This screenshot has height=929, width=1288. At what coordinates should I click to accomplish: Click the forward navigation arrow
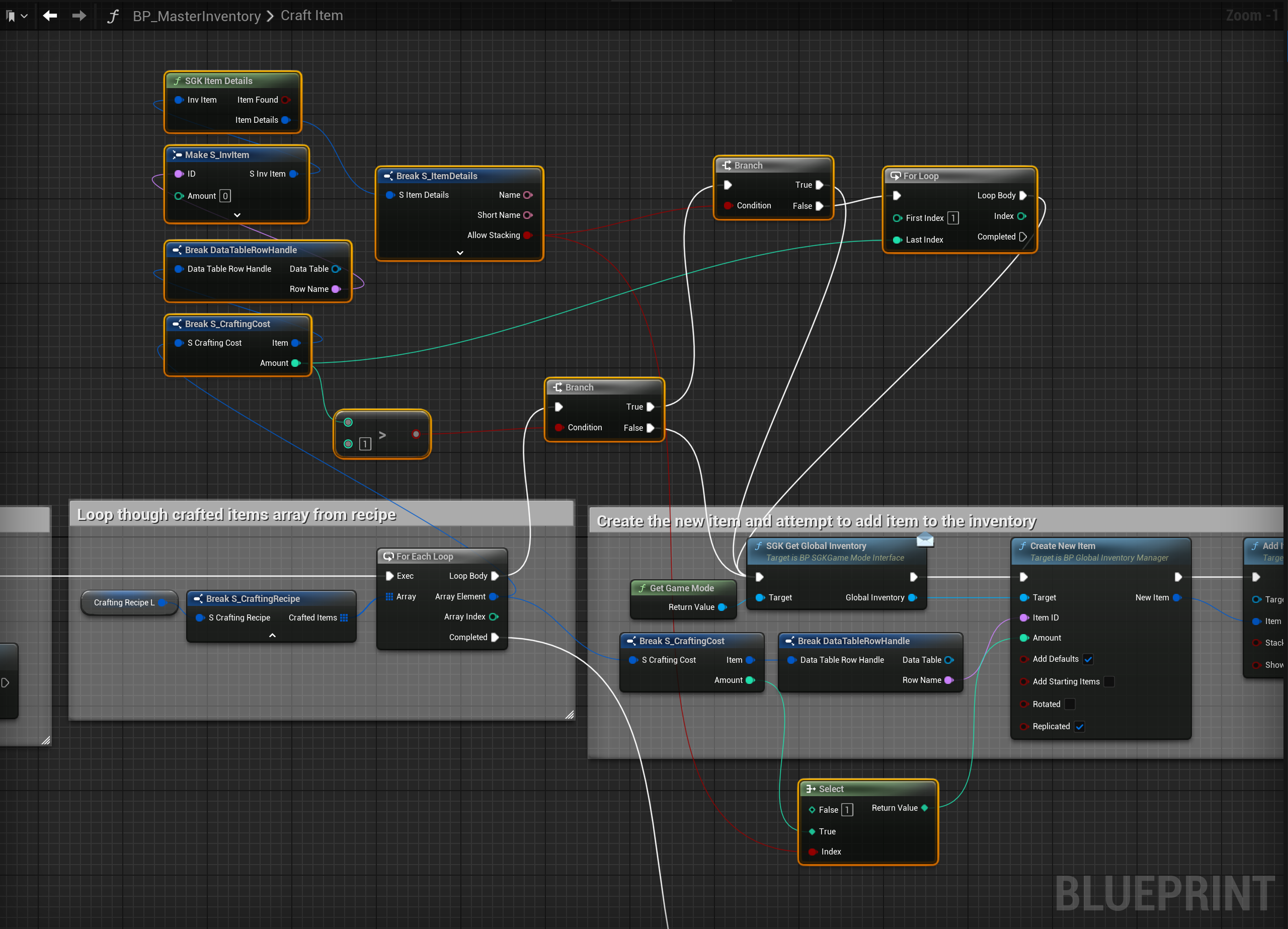tap(79, 16)
